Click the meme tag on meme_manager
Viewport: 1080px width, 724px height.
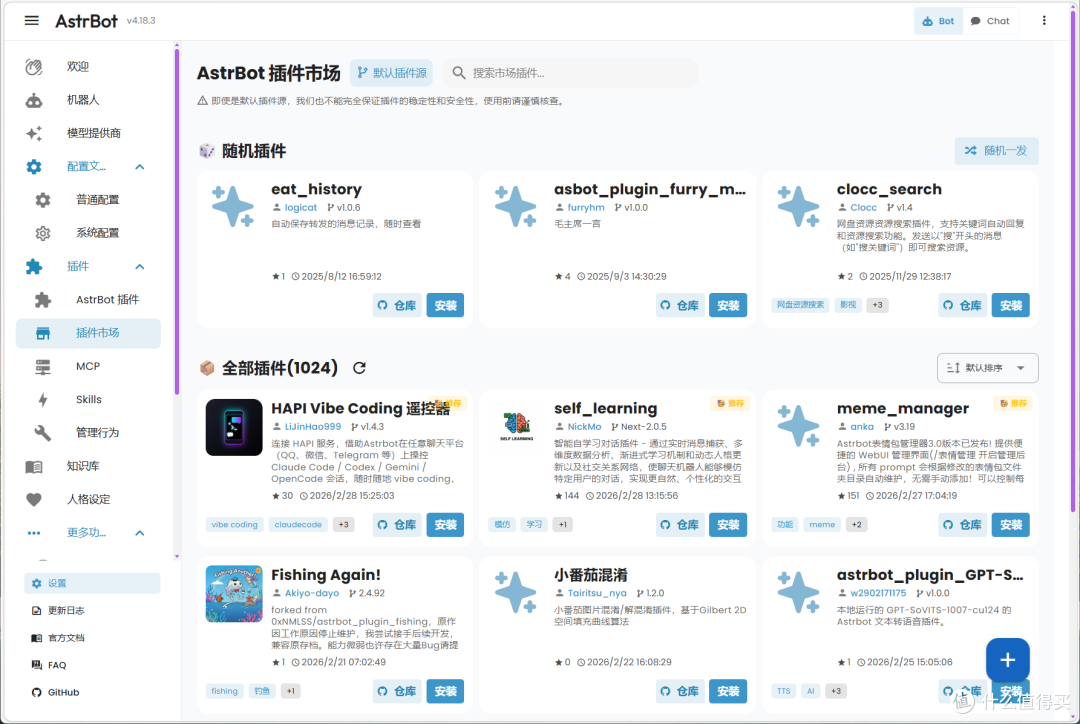pos(822,525)
